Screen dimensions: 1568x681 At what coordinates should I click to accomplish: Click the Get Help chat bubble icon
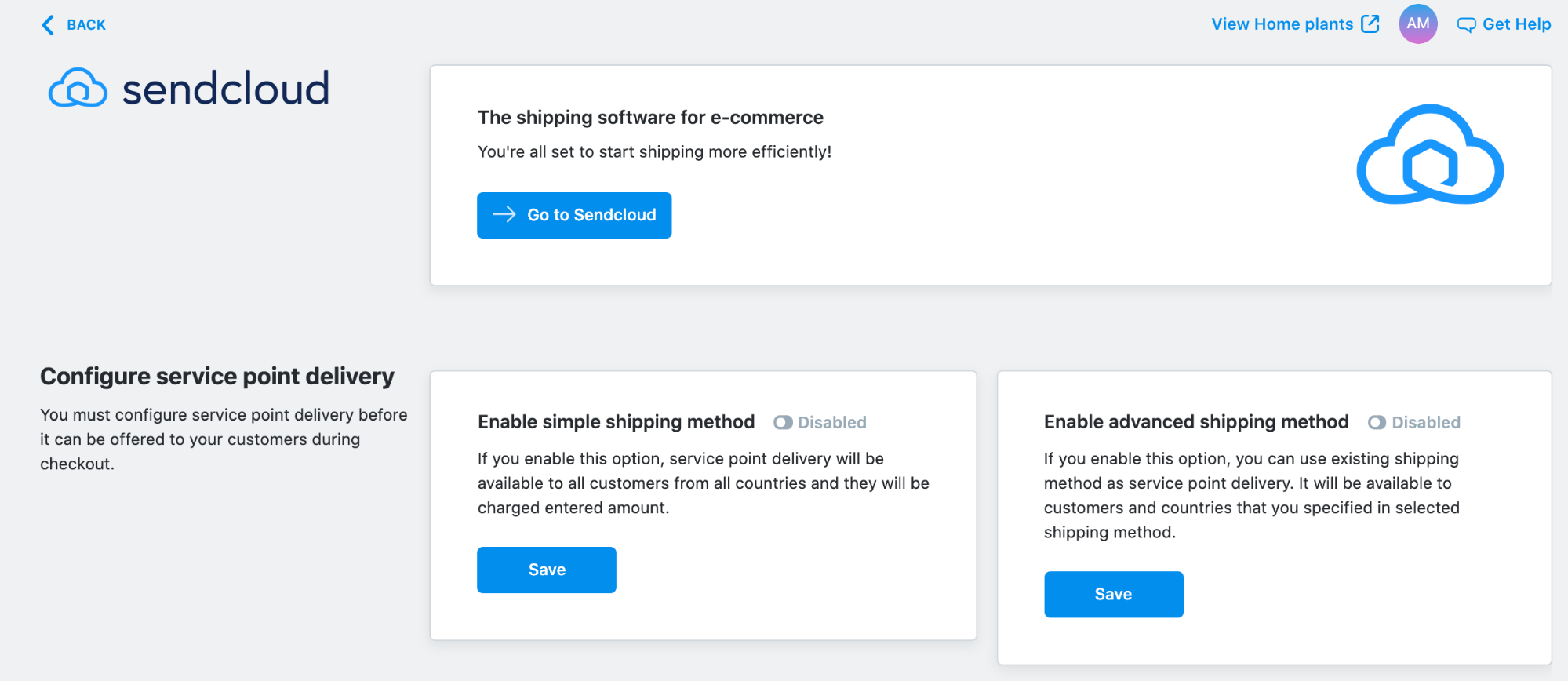coord(1466,25)
